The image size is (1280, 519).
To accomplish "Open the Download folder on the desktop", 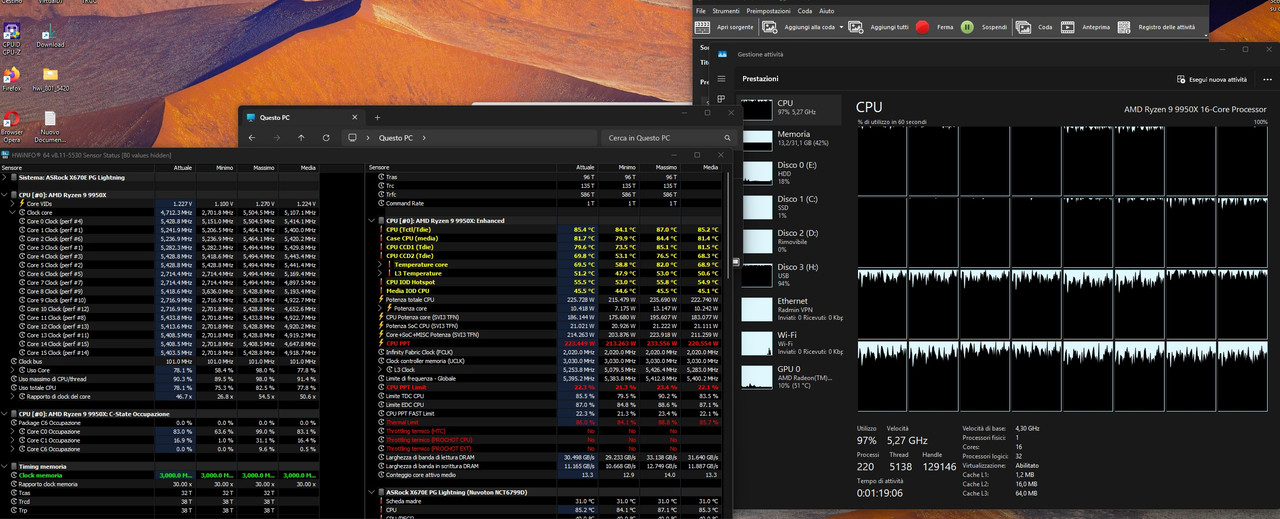I will [50, 34].
